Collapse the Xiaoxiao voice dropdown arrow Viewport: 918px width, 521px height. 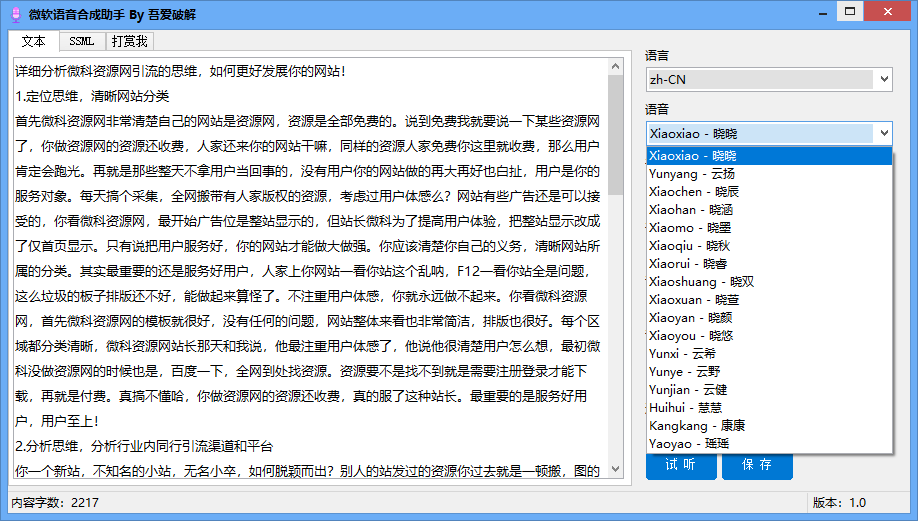point(882,133)
